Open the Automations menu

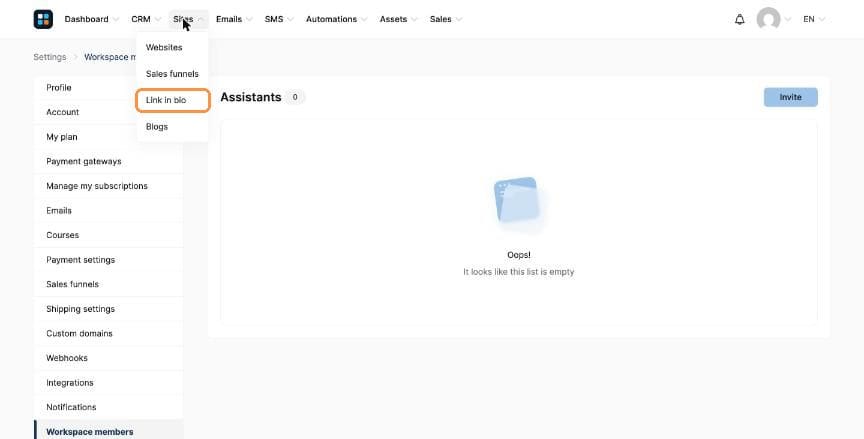331,19
